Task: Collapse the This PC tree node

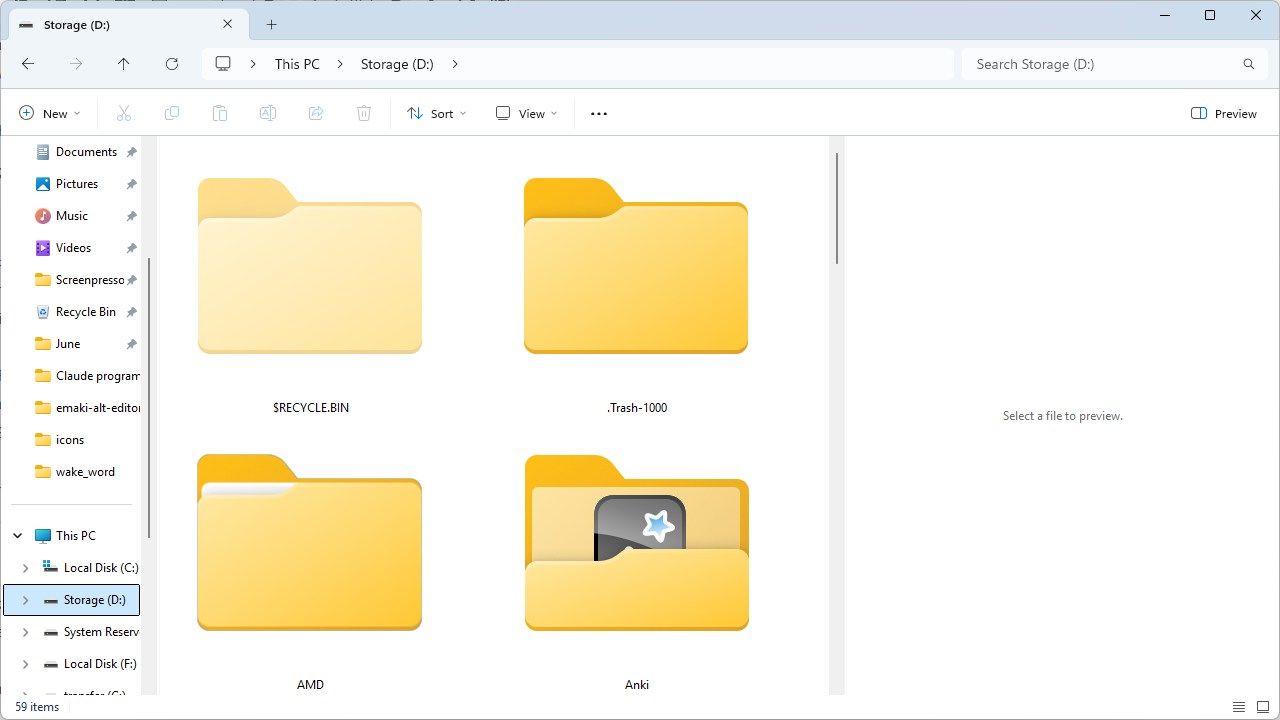Action: pos(18,536)
